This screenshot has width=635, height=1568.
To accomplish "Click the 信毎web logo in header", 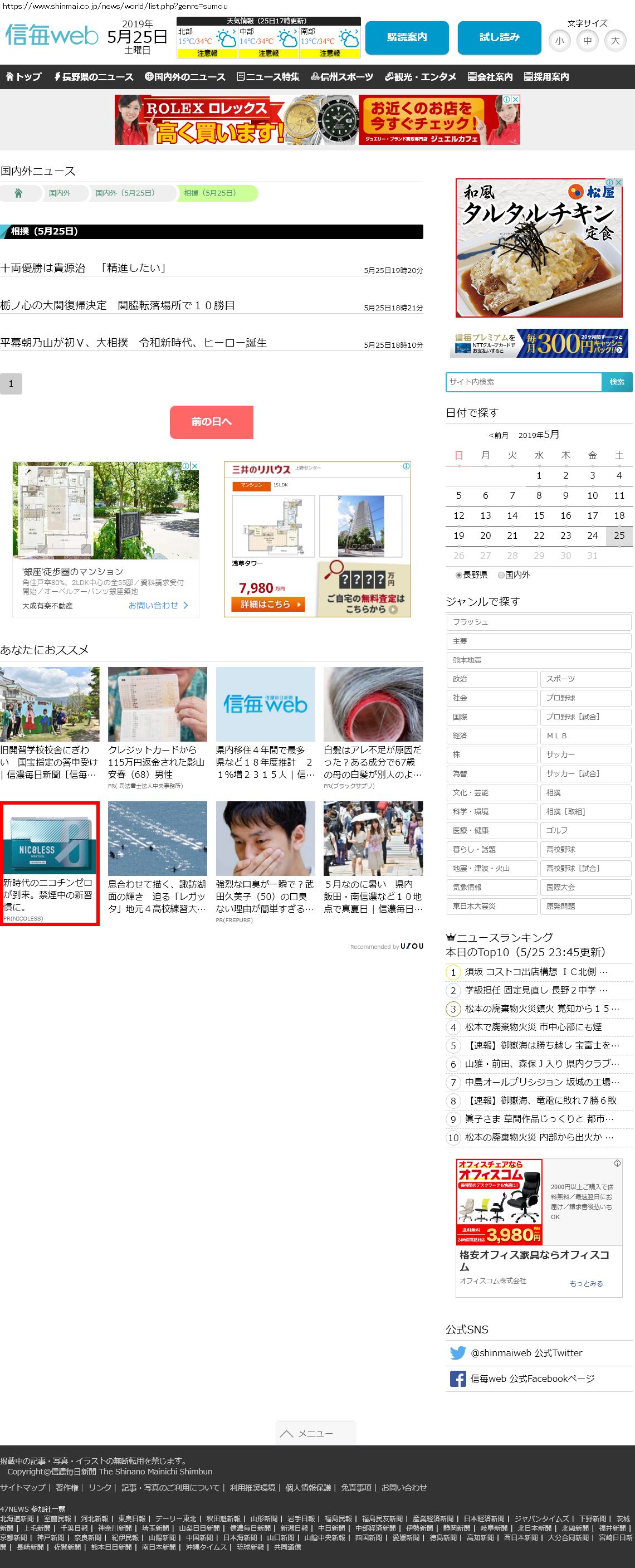I will pyautogui.click(x=52, y=35).
